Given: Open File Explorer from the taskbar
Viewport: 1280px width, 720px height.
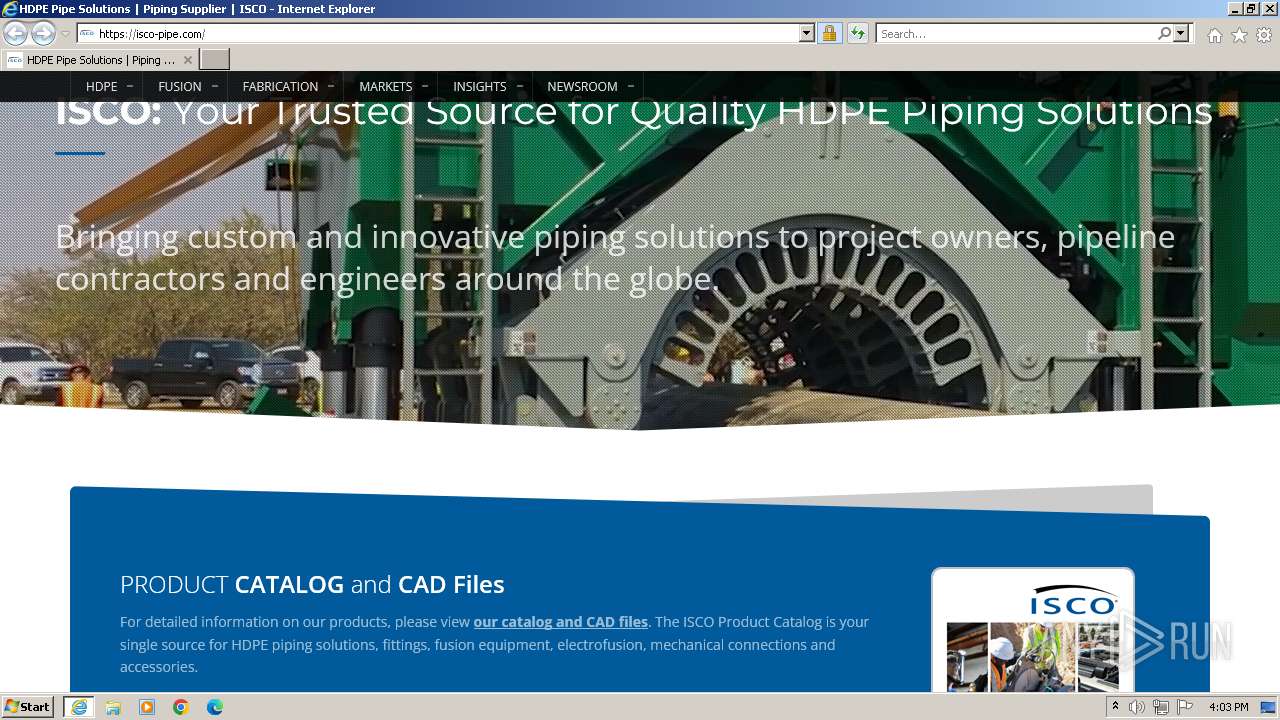Looking at the screenshot, I should pyautogui.click(x=113, y=707).
